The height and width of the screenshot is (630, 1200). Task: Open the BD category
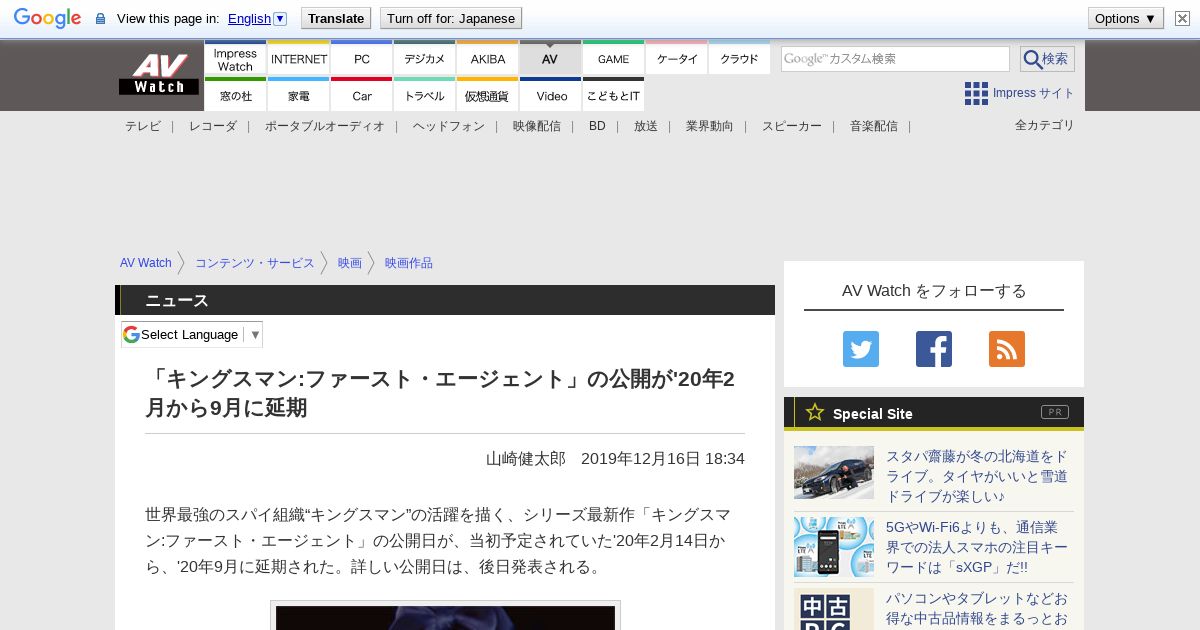[x=597, y=126]
